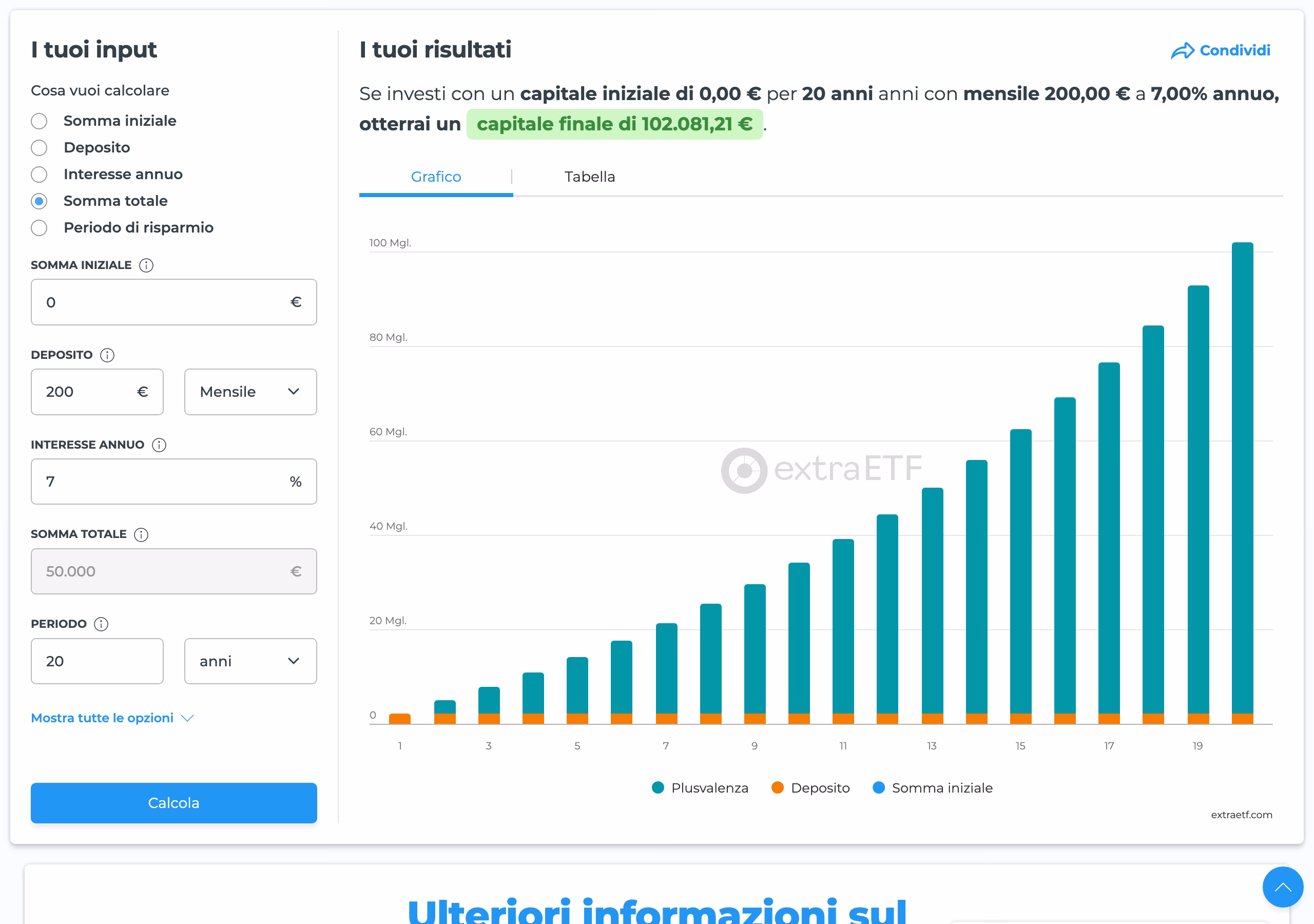Focus the Interesse annuo percent field
1314x924 pixels.
(x=173, y=482)
